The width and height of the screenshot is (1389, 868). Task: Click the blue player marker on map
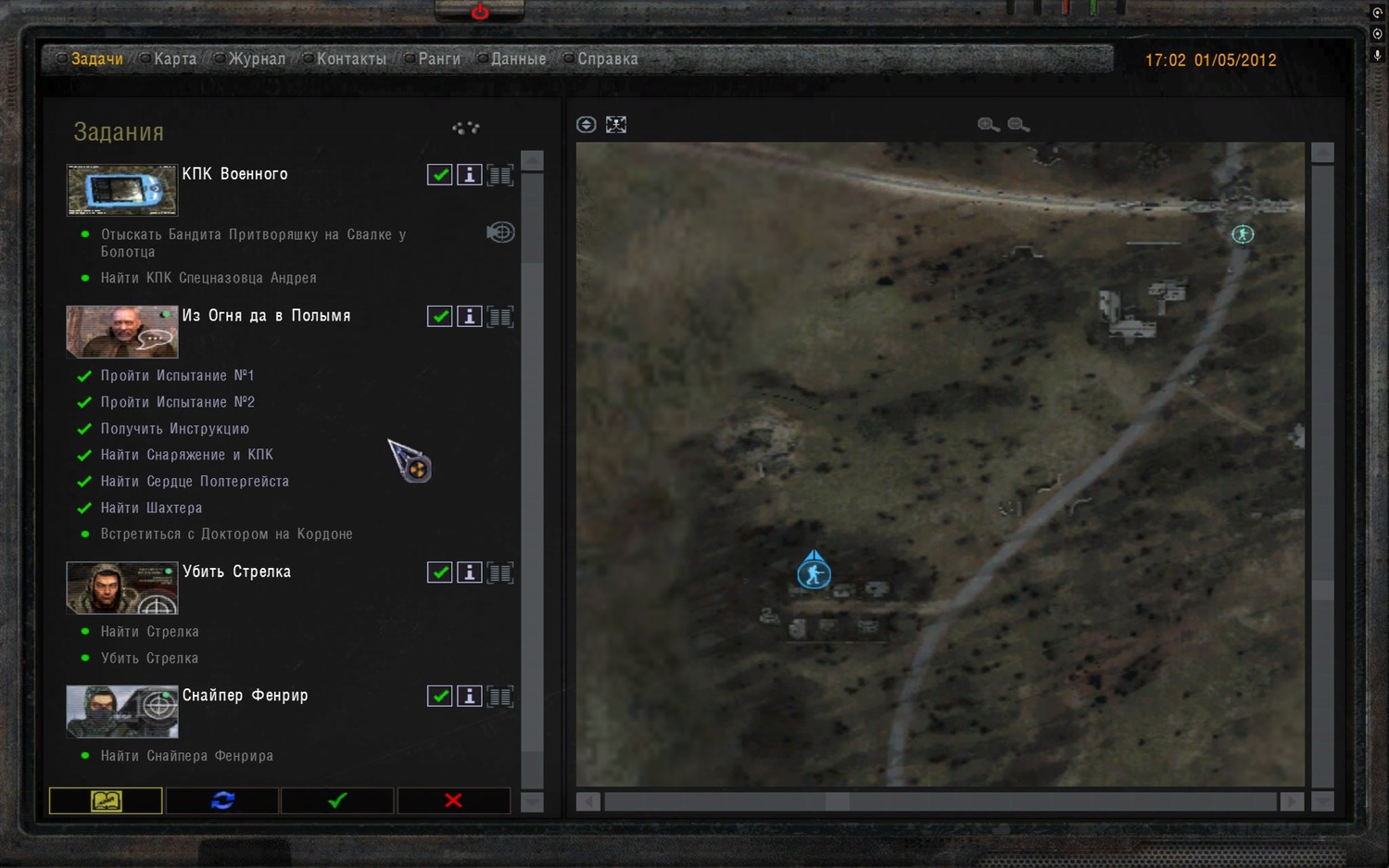pos(814,572)
